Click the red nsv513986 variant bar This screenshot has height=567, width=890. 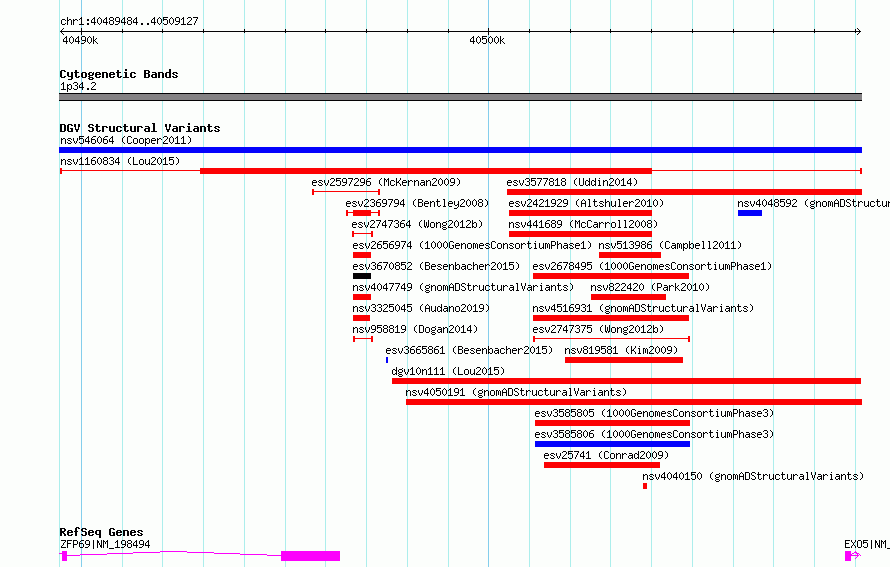pos(630,255)
